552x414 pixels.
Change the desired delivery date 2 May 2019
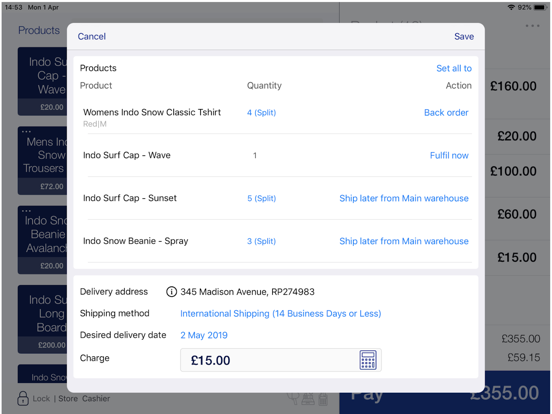(204, 335)
